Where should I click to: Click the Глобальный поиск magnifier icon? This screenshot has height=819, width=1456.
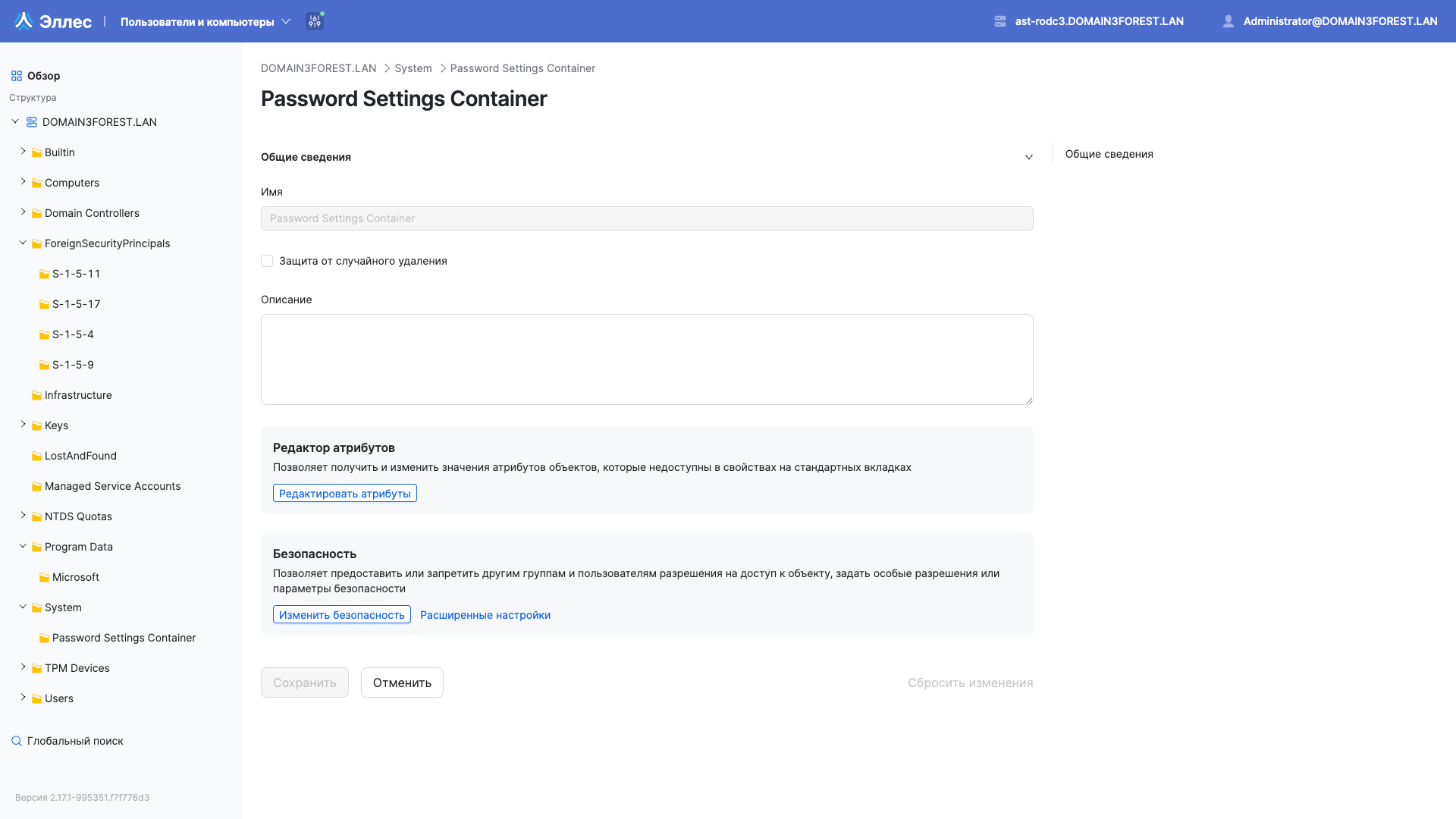[17, 741]
